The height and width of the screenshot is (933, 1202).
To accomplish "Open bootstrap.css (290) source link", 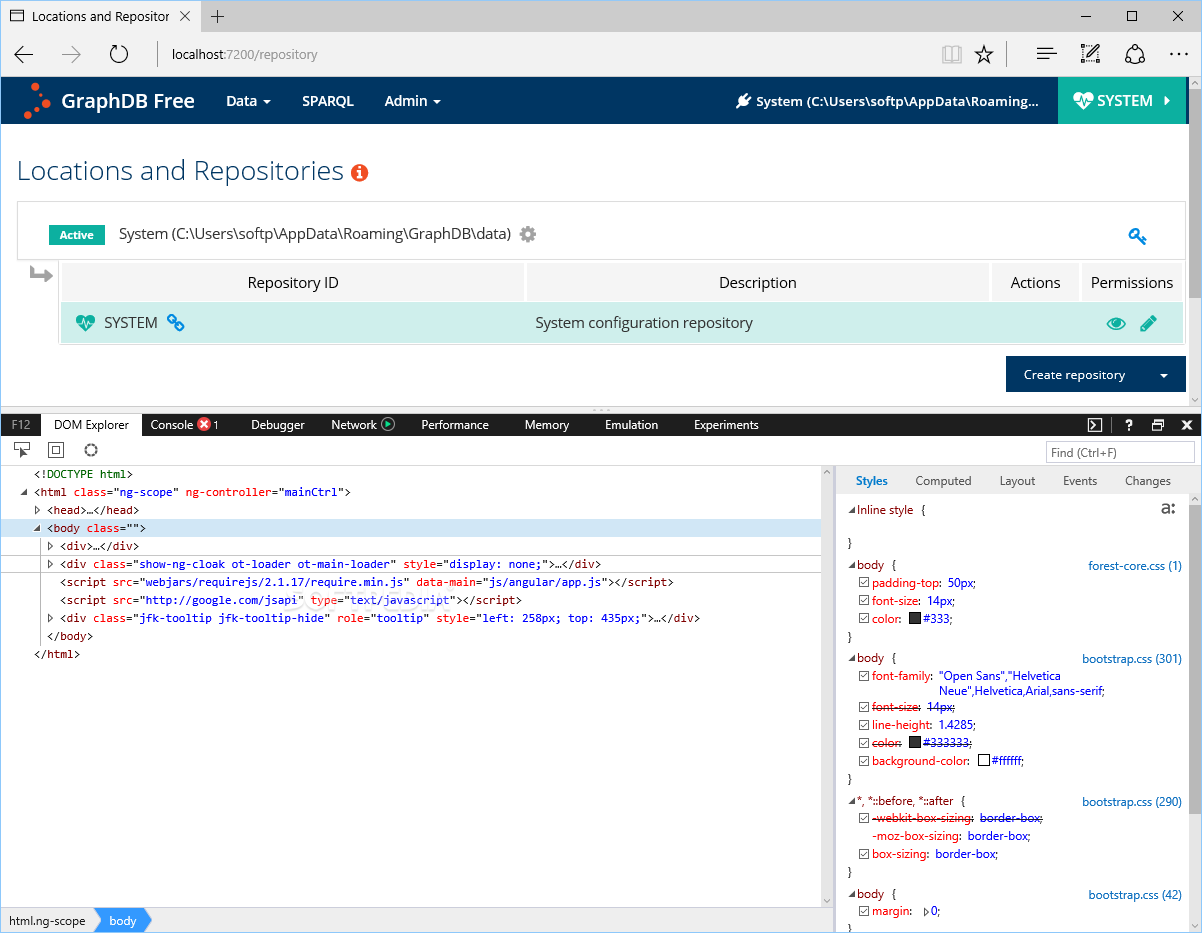I will tap(1132, 801).
